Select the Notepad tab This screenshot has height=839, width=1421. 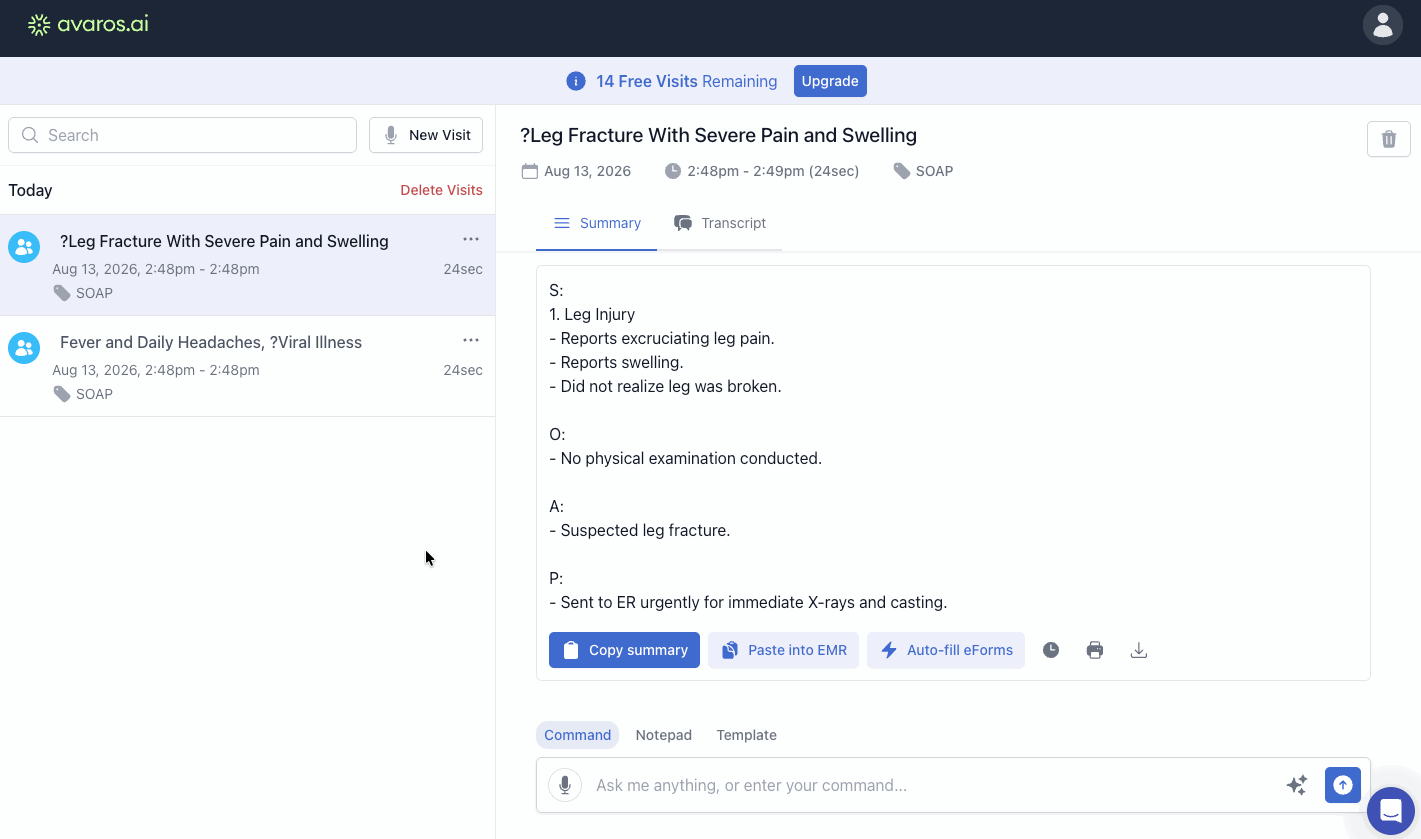point(664,735)
